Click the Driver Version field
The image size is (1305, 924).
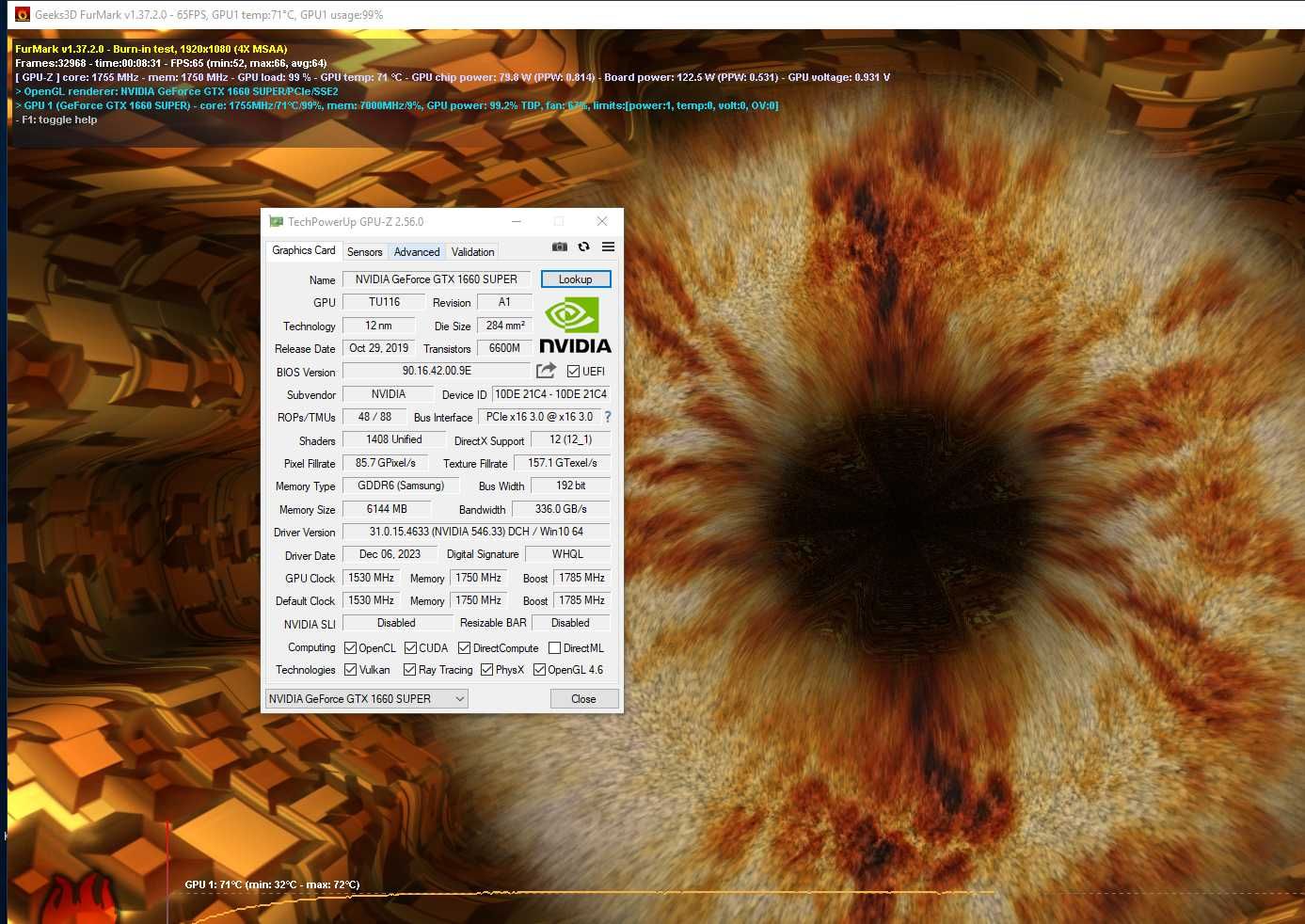pyautogui.click(x=476, y=532)
